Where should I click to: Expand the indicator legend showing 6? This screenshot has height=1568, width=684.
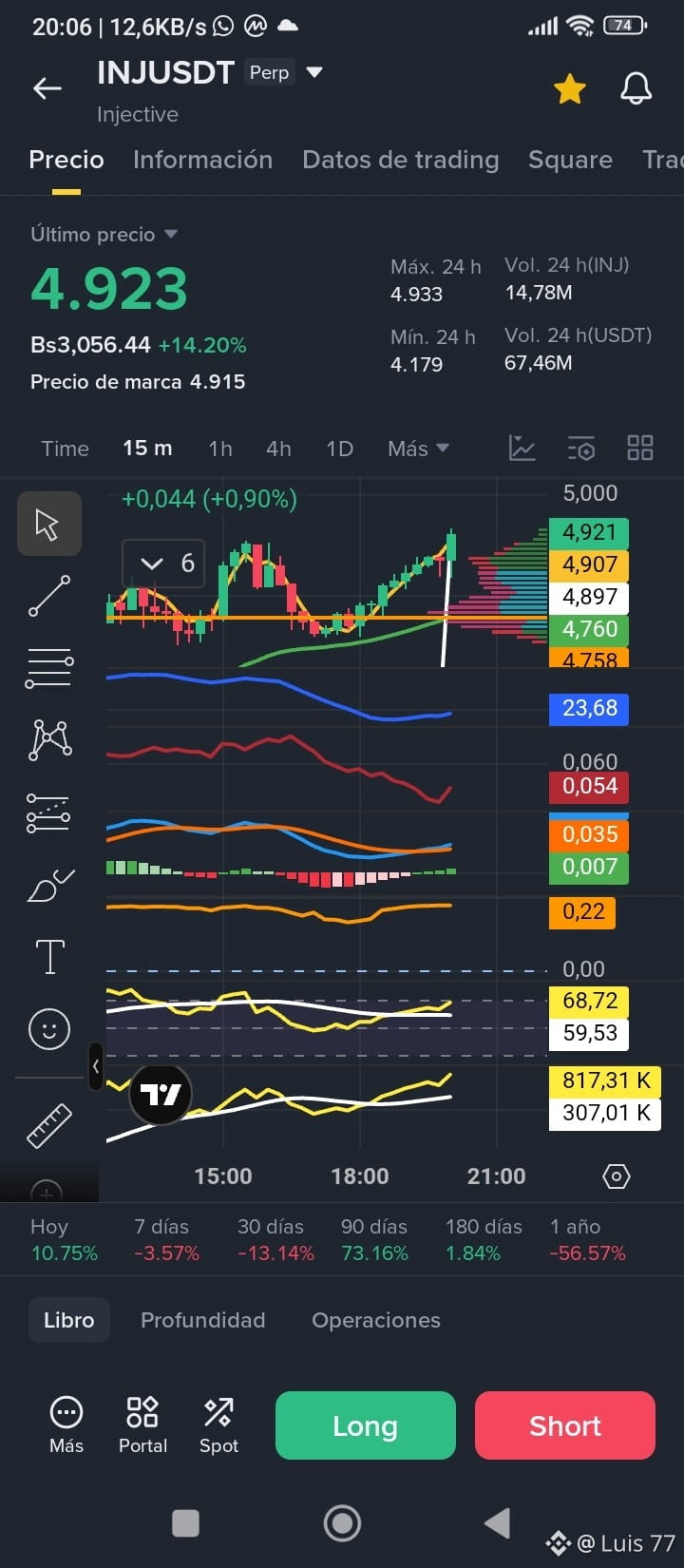click(x=162, y=564)
